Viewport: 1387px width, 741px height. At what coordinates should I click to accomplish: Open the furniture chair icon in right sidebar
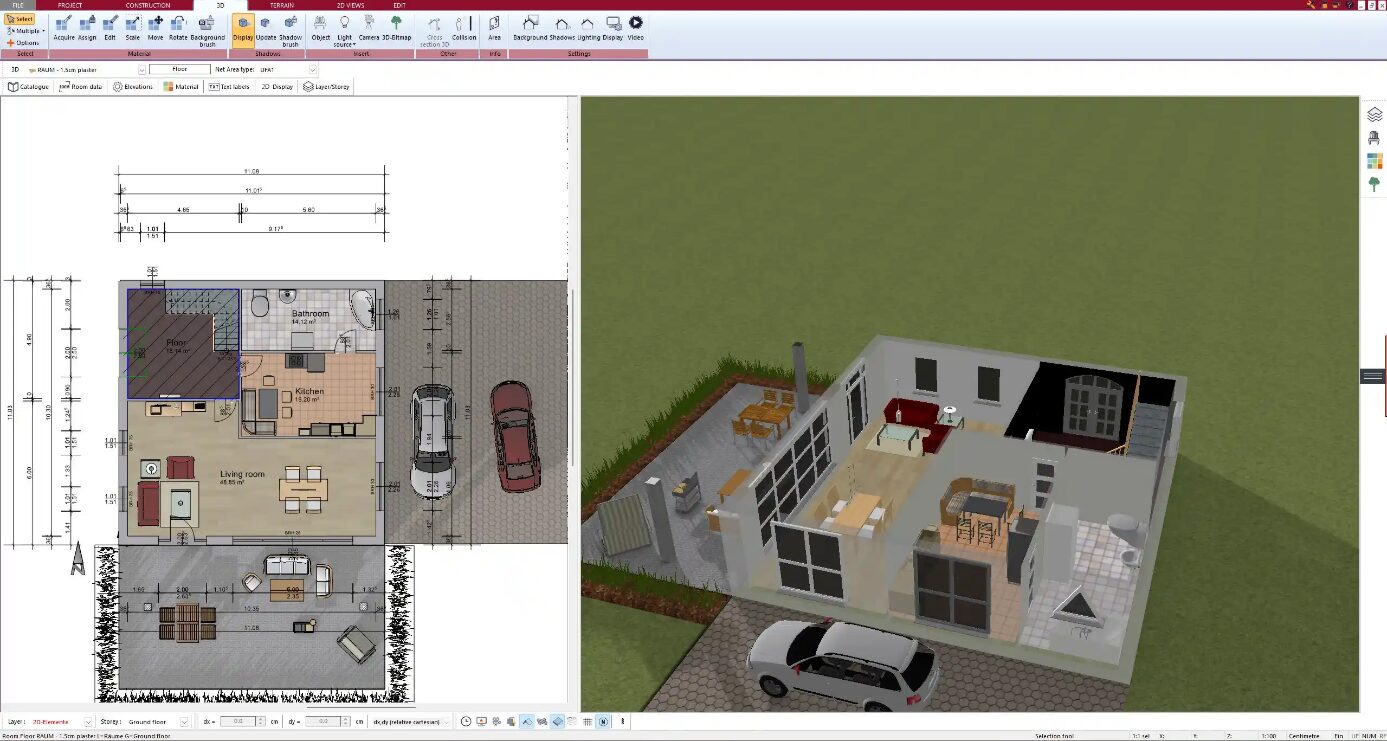click(x=1374, y=138)
